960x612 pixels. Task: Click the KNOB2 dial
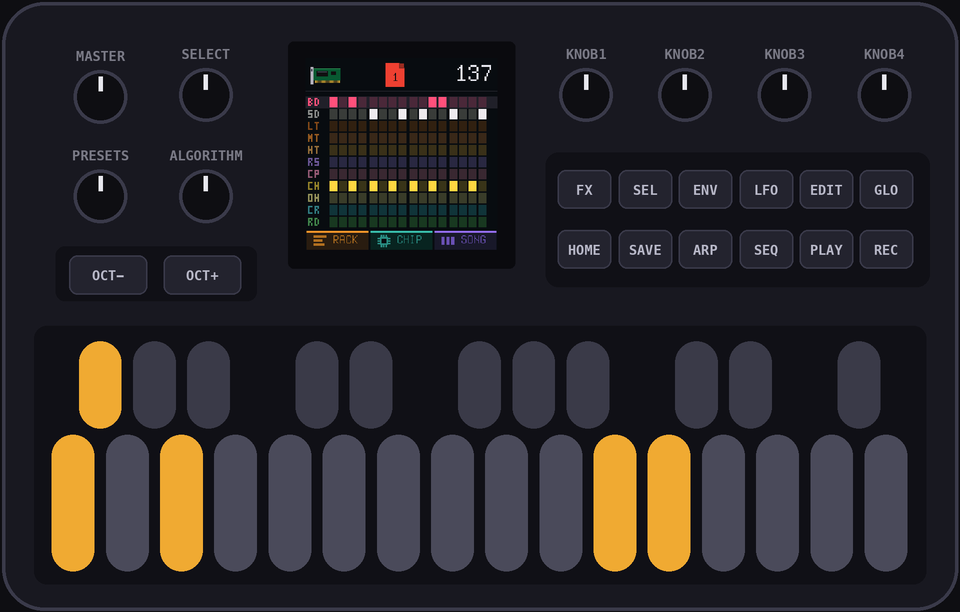(684, 95)
